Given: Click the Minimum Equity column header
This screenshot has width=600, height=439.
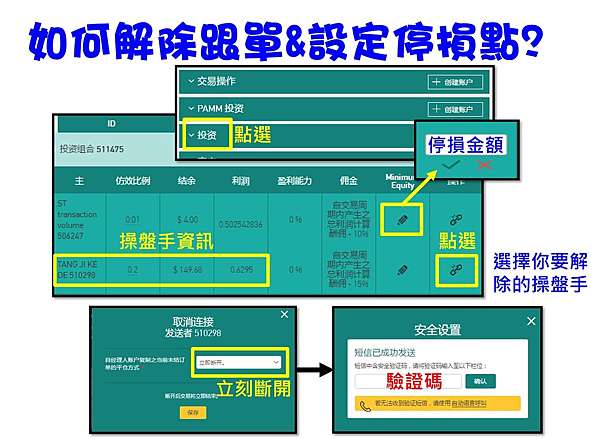Looking at the screenshot, I should click(400, 181).
